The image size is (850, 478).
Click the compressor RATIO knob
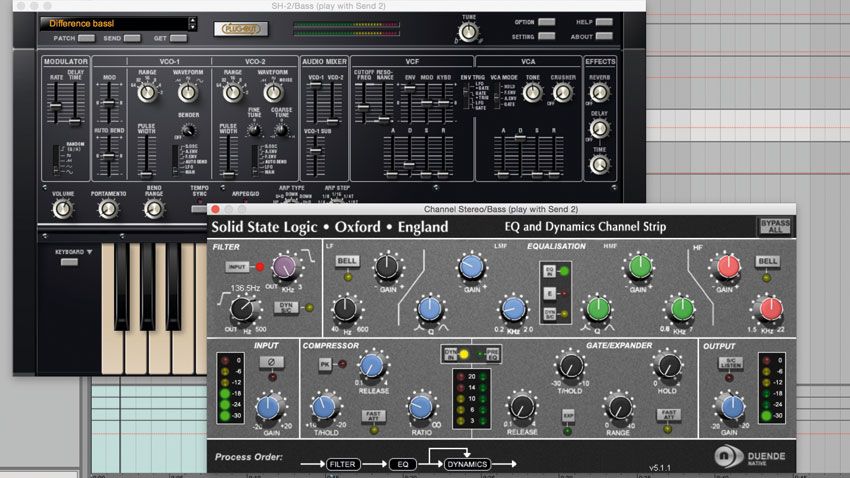[x=421, y=408]
